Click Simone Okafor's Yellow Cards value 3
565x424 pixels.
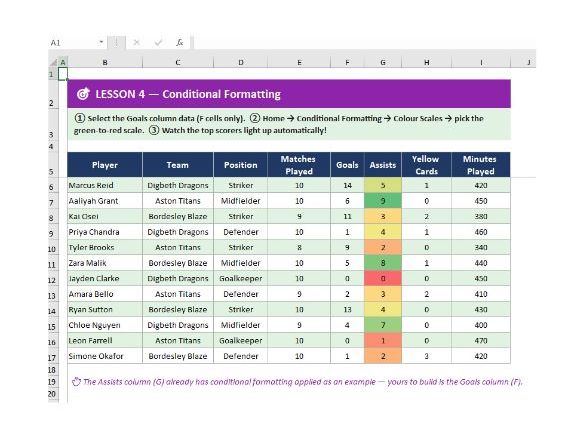(x=427, y=356)
